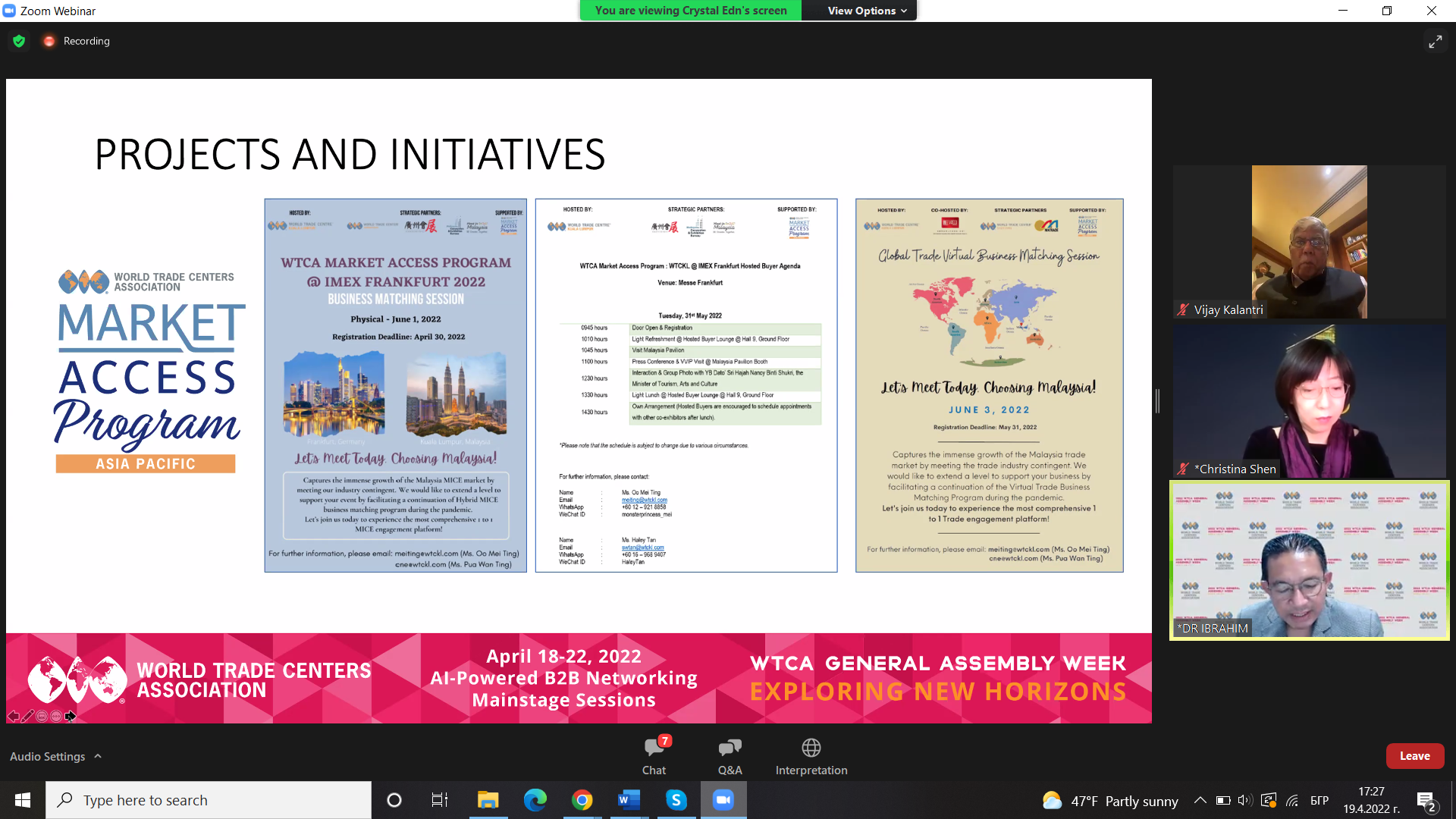Viewport: 1456px width, 819px height.
Task: Leave the webinar
Action: tap(1414, 756)
